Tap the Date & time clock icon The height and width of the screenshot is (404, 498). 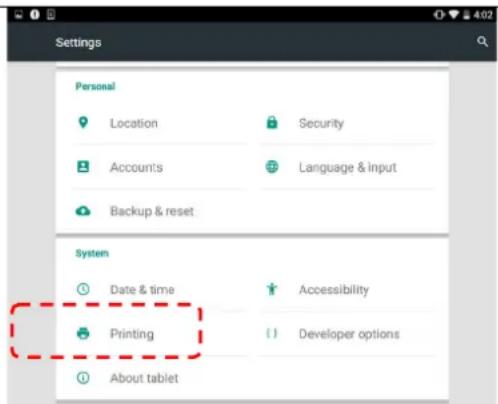click(x=83, y=289)
